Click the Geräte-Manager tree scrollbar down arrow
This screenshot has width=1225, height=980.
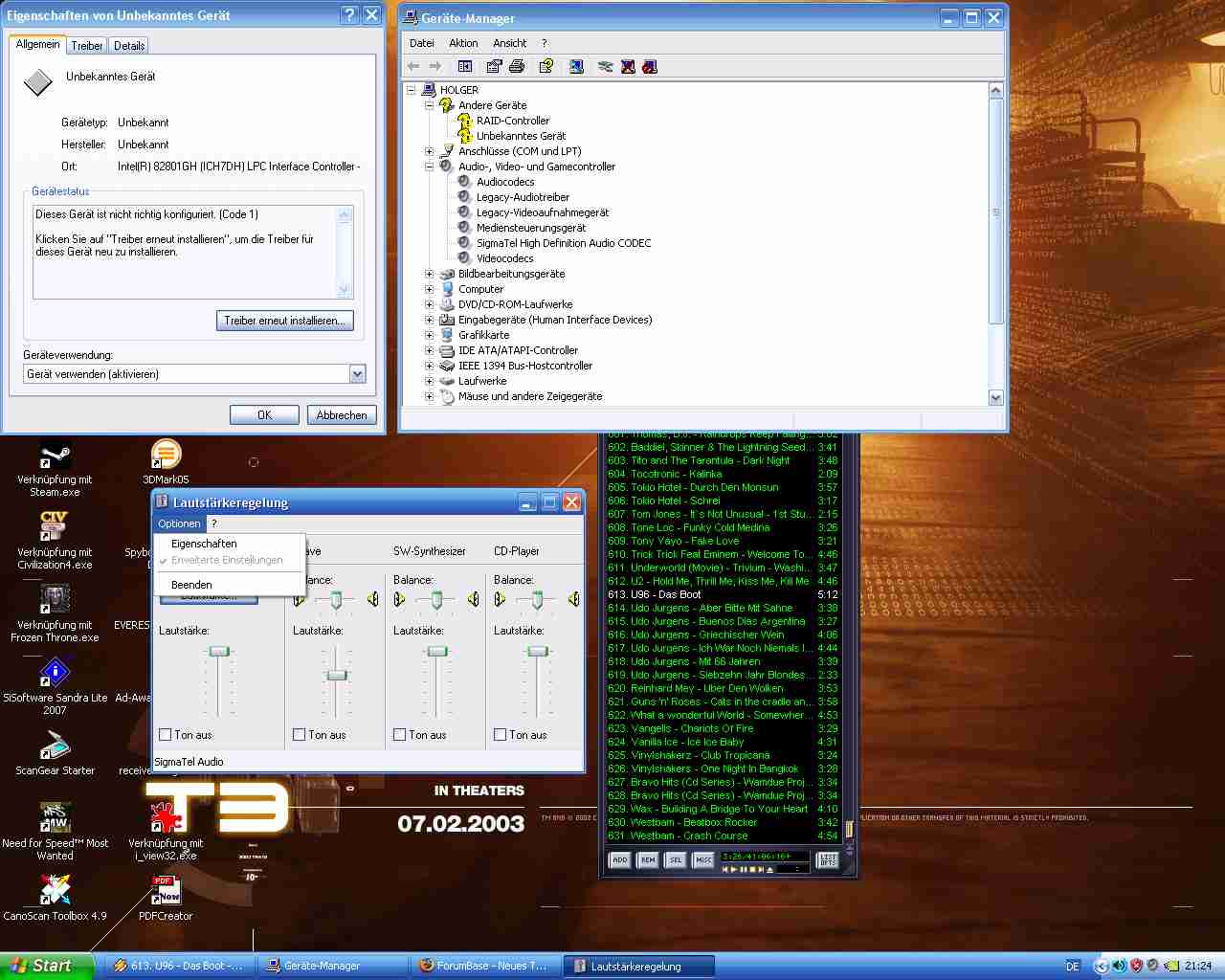coord(995,397)
